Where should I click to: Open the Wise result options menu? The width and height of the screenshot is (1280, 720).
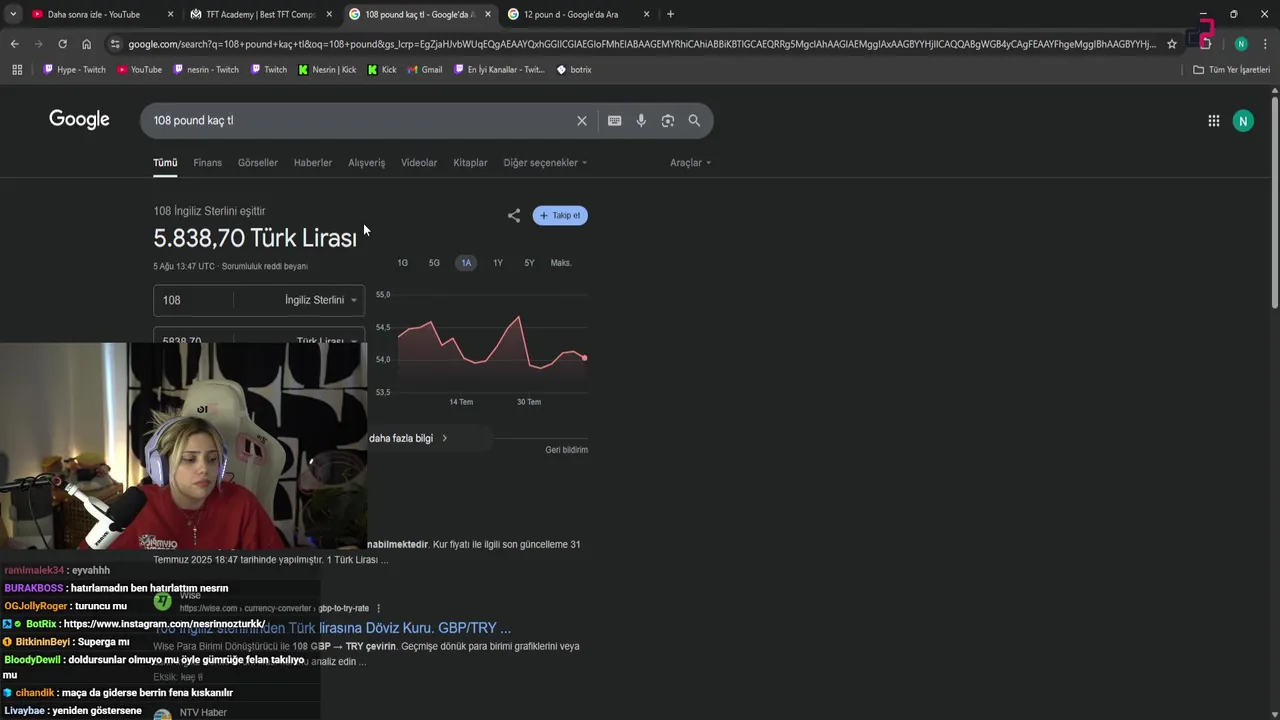pyautogui.click(x=378, y=608)
